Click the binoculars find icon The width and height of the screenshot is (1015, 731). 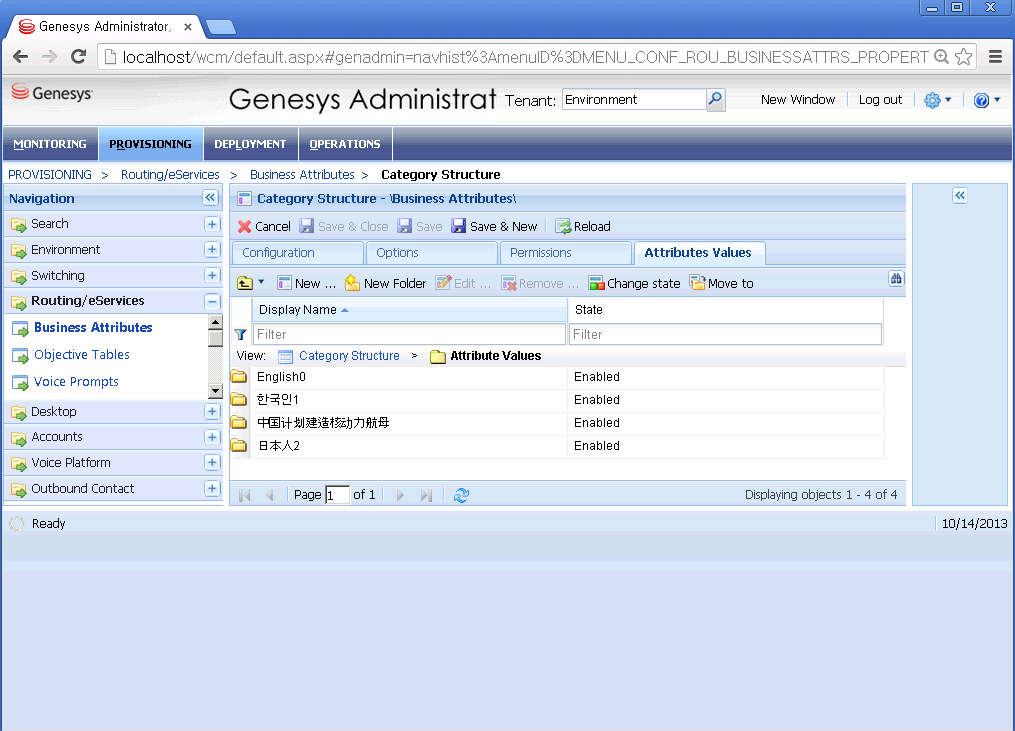[x=896, y=279]
